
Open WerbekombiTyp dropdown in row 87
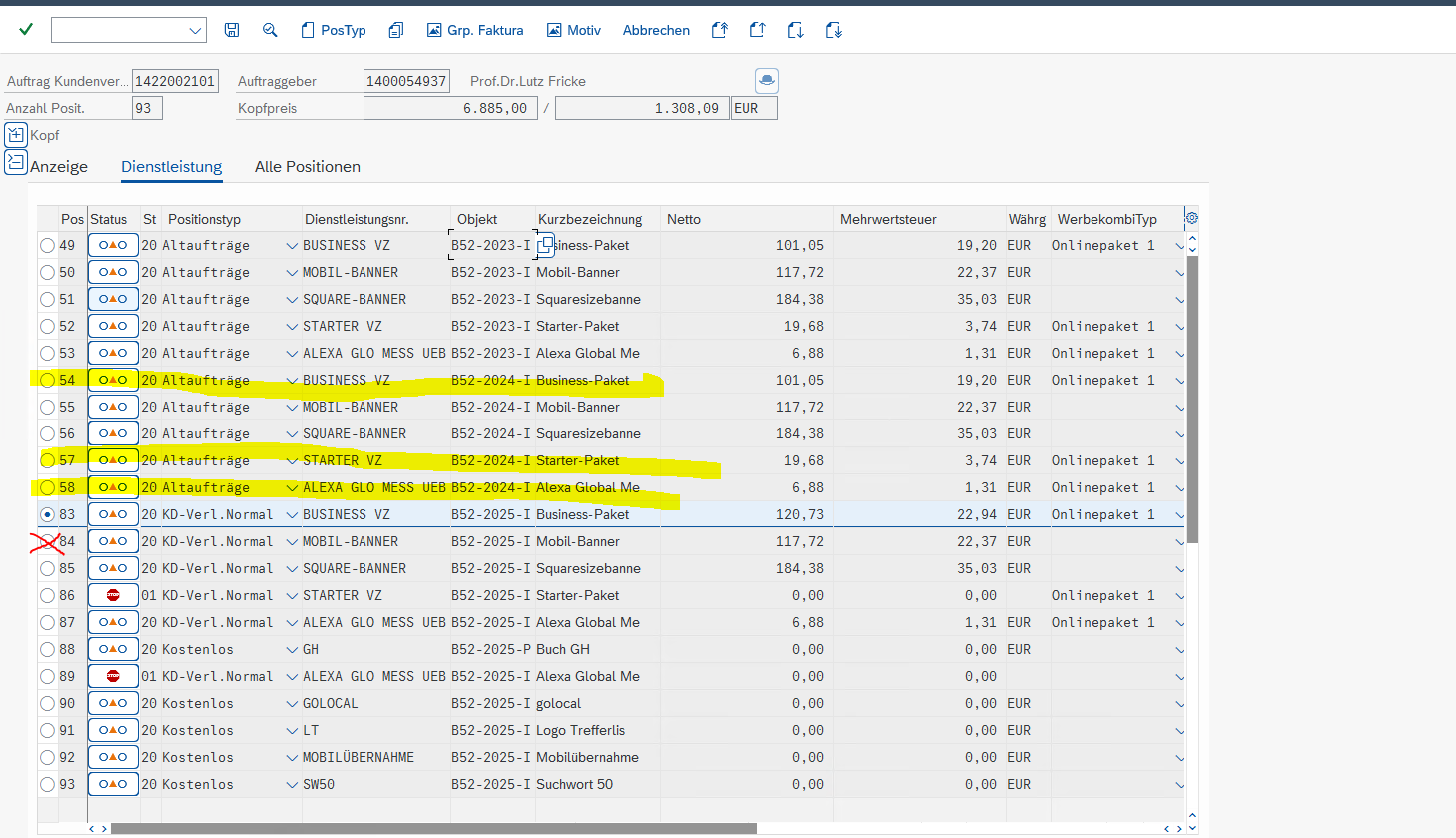coord(1179,623)
